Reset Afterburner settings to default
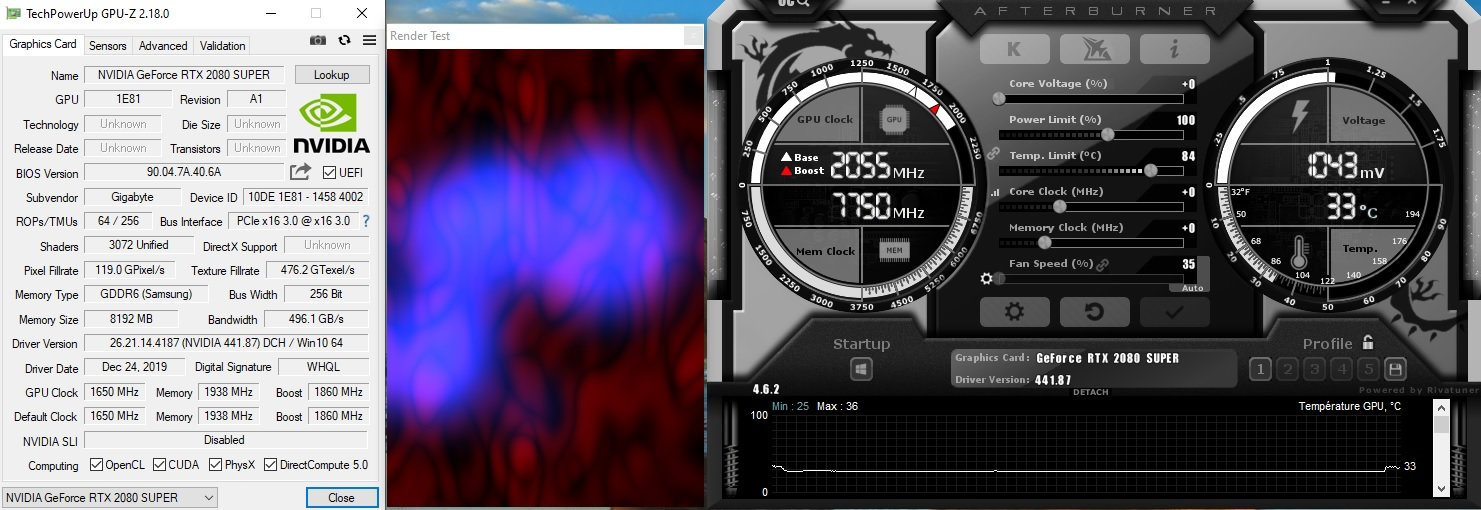Viewport: 1481px width, 510px height. 1094,312
